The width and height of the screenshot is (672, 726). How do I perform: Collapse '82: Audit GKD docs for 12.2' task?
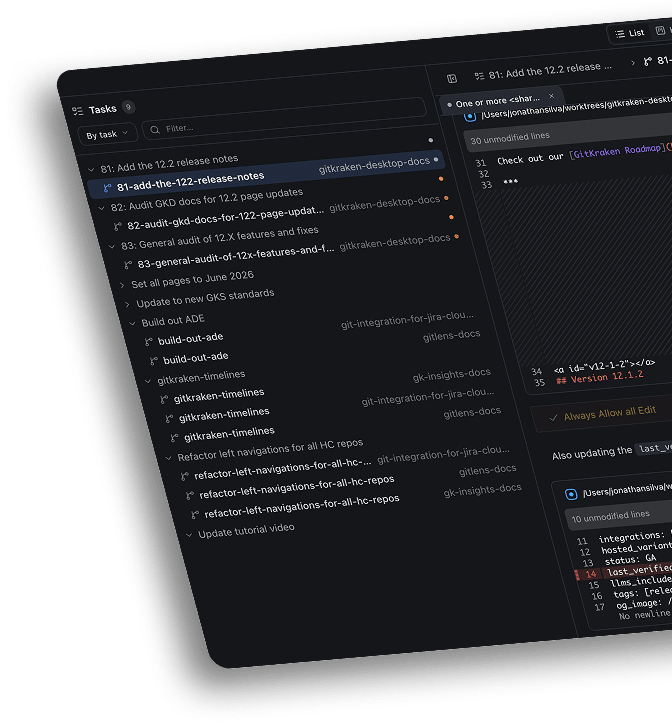coord(102,208)
